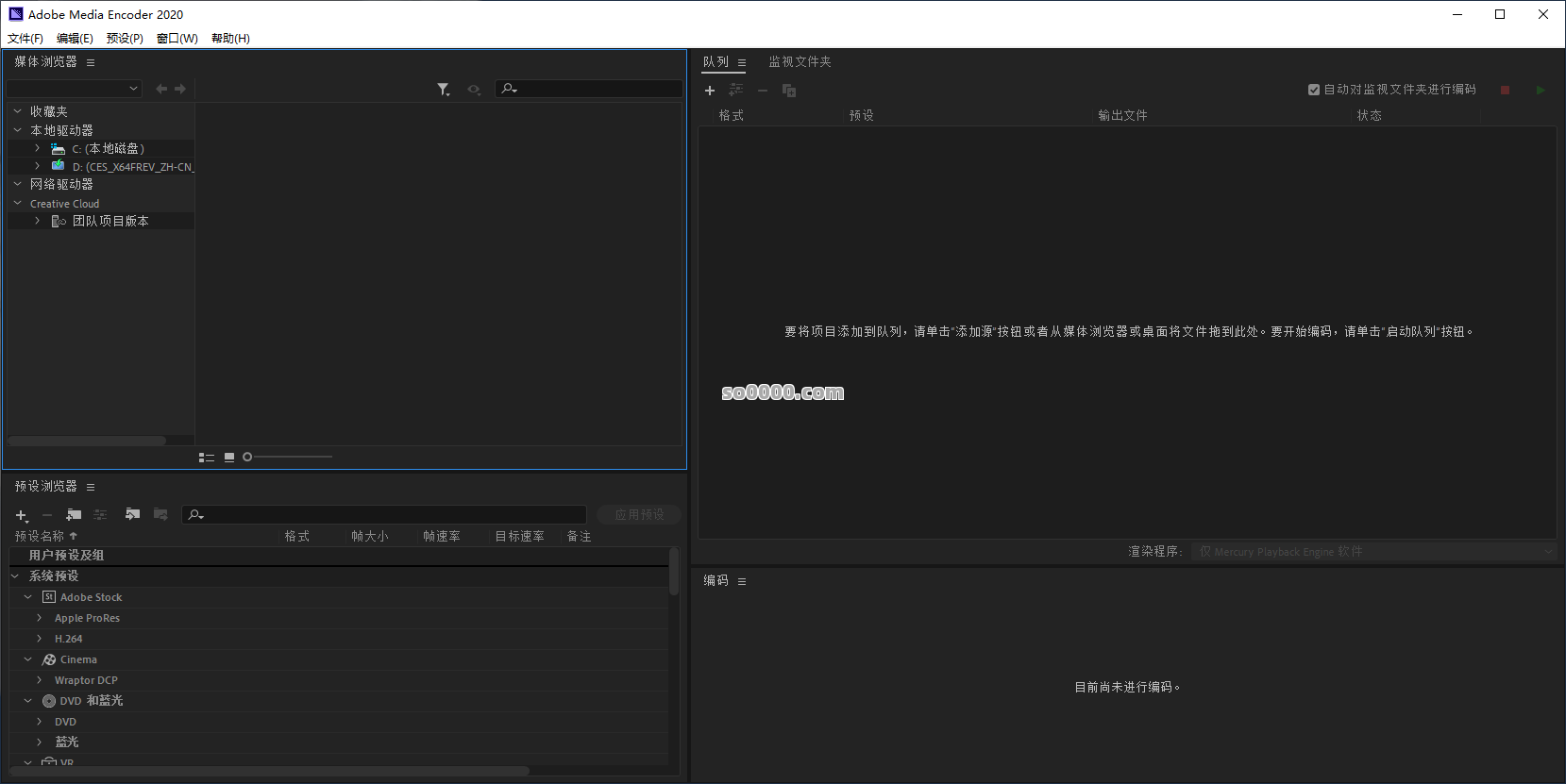Click the Add Source plus icon in queue
The image size is (1566, 784).
pos(710,91)
